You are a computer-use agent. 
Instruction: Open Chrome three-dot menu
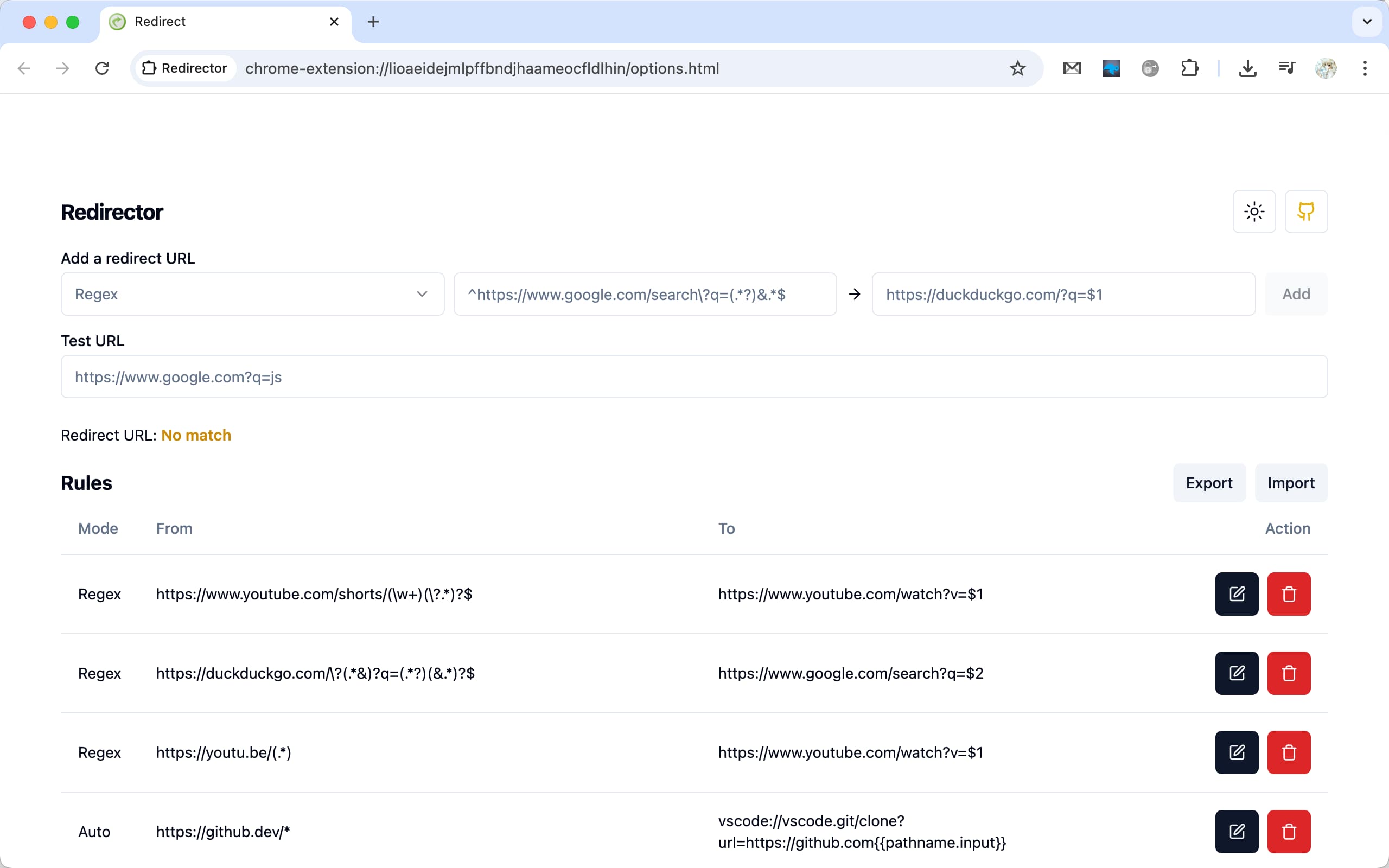click(1365, 68)
